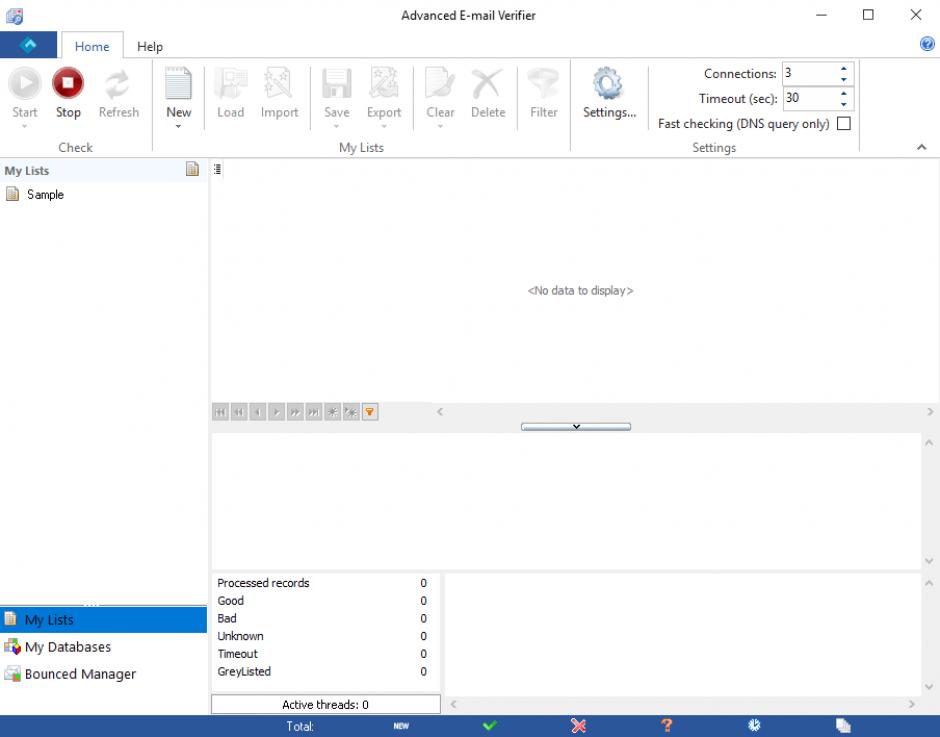This screenshot has height=737, width=940.
Task: Select the Sample list
Action: click(x=45, y=194)
